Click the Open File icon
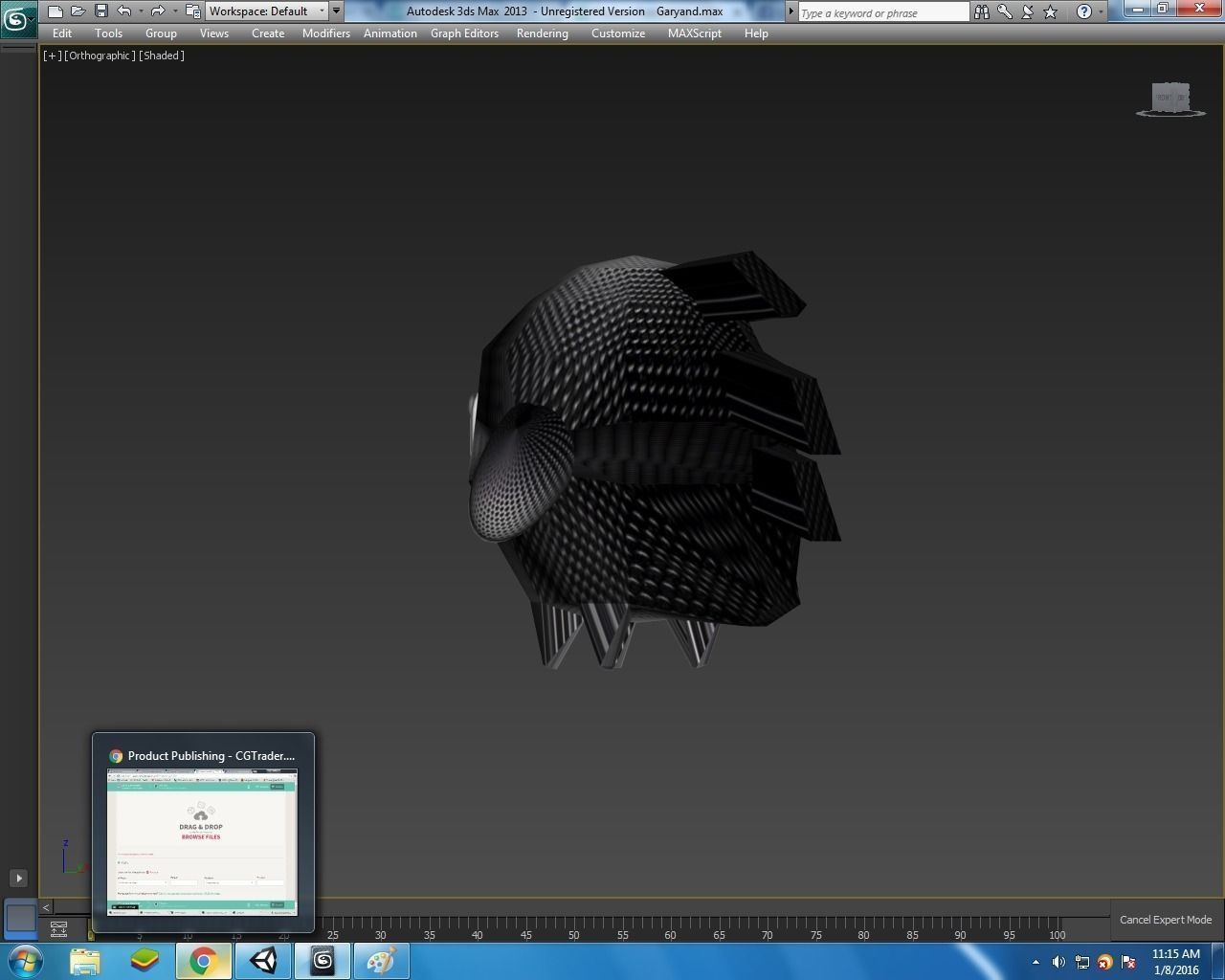The width and height of the screenshot is (1225, 980). pyautogui.click(x=78, y=11)
